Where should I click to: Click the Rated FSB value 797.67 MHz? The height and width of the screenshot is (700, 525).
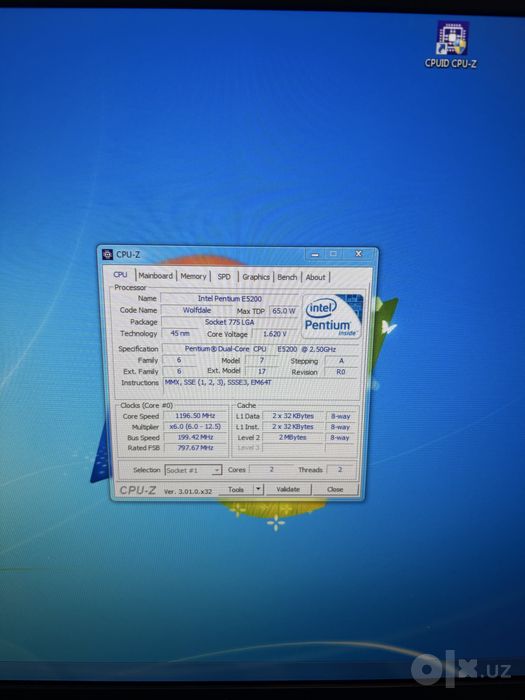click(195, 447)
